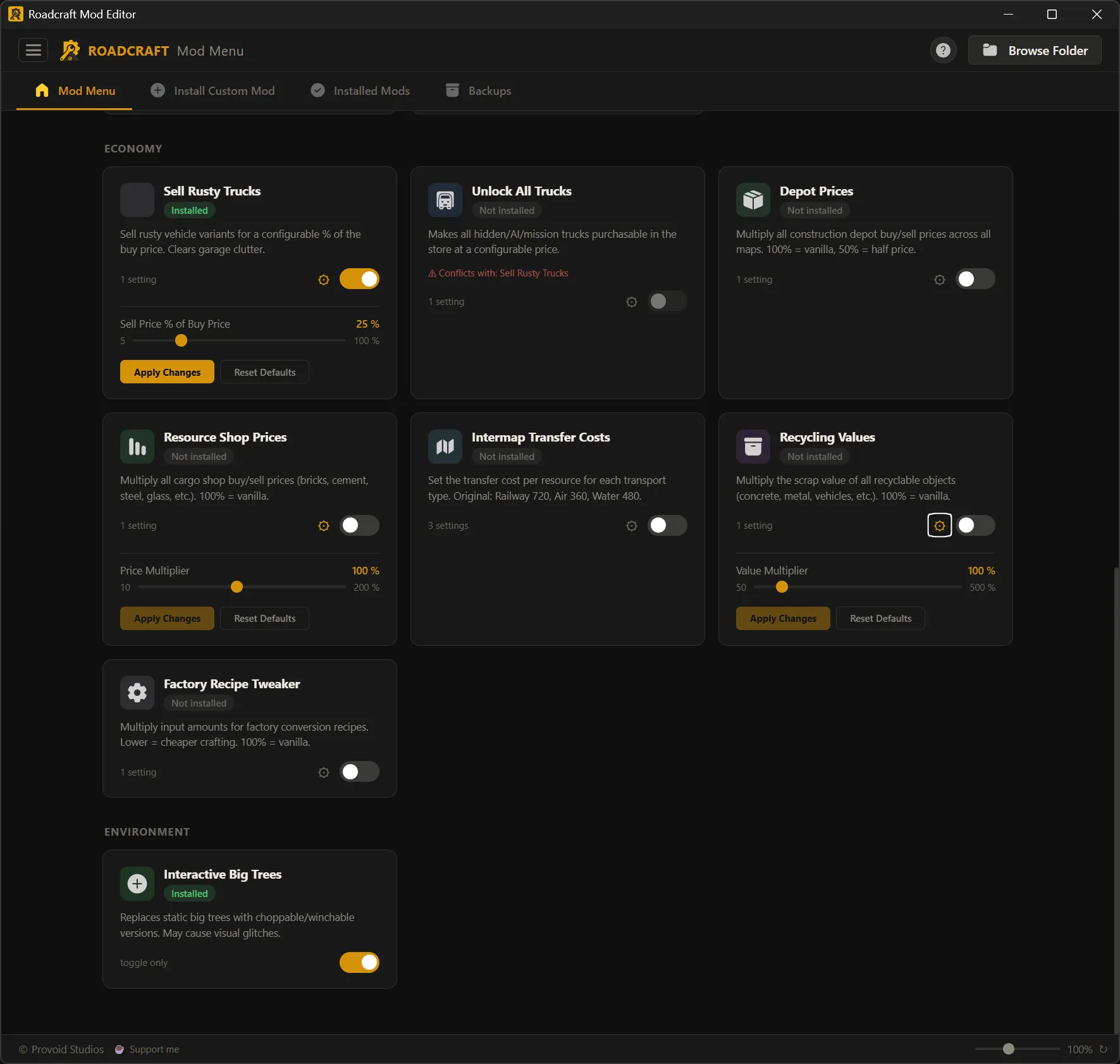Open the hamburger sidebar menu
Image resolution: width=1120 pixels, height=1064 pixels.
click(34, 50)
